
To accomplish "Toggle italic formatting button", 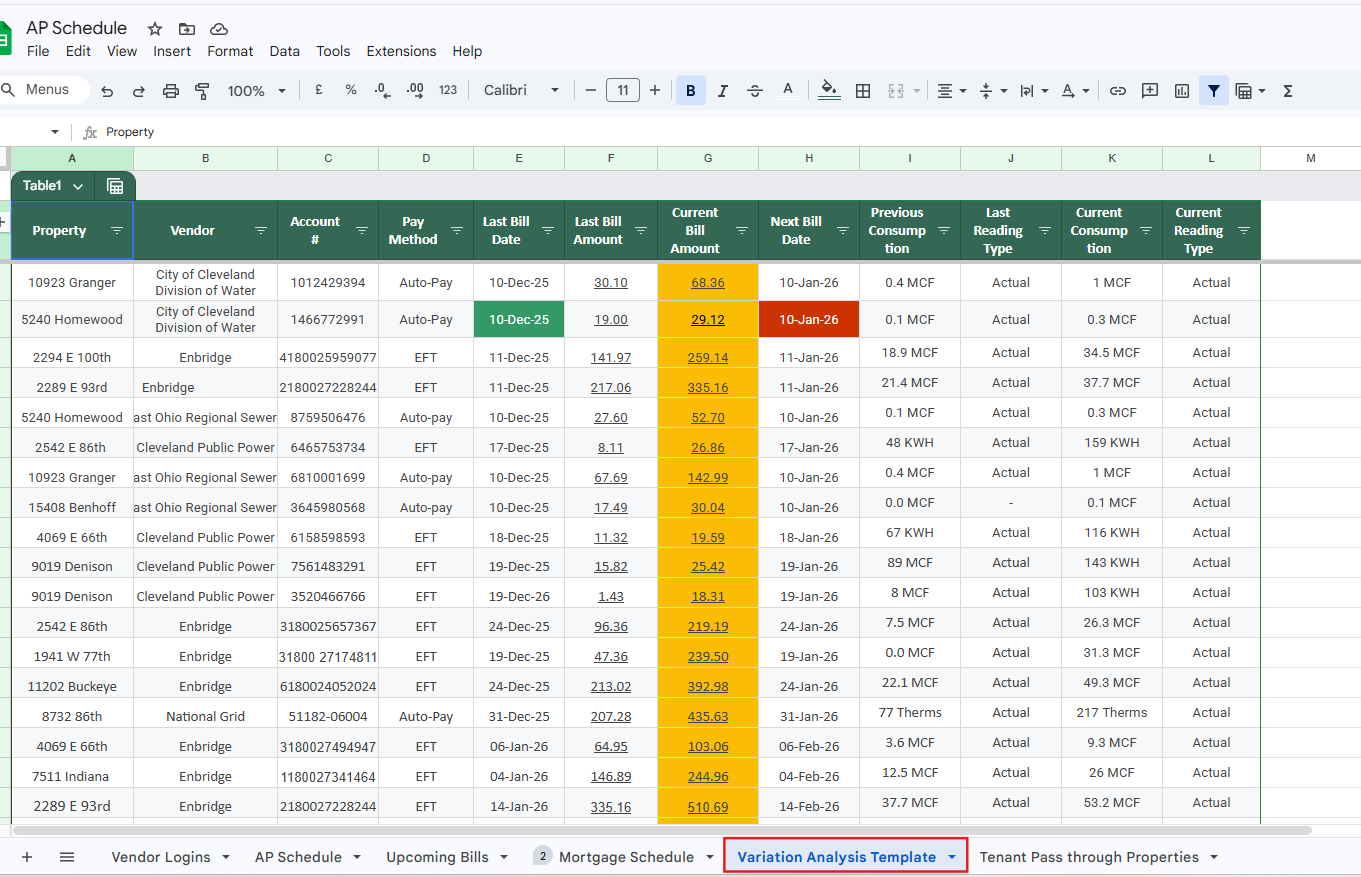I will click(x=723, y=91).
